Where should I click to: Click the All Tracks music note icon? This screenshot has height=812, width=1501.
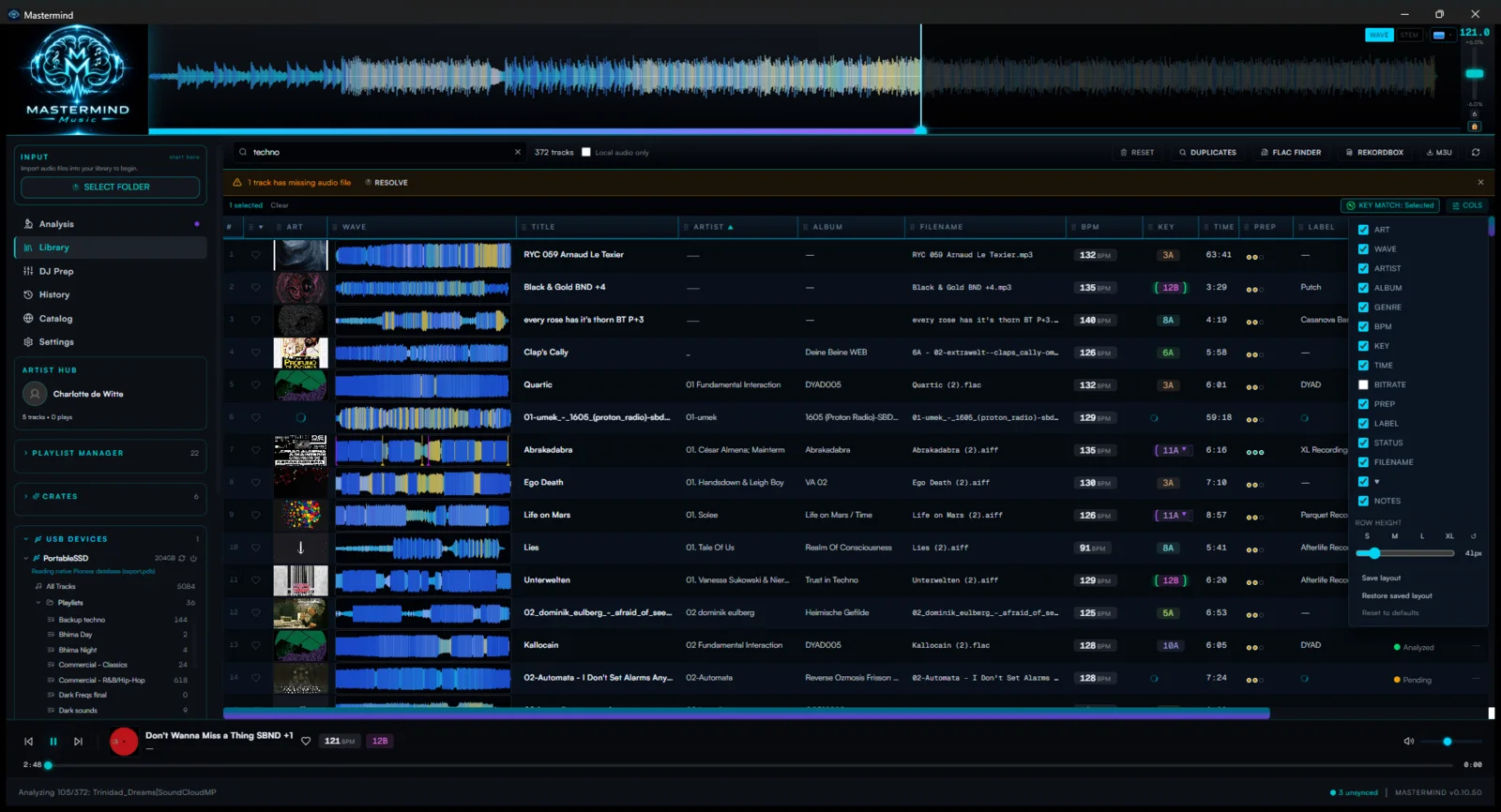point(38,586)
